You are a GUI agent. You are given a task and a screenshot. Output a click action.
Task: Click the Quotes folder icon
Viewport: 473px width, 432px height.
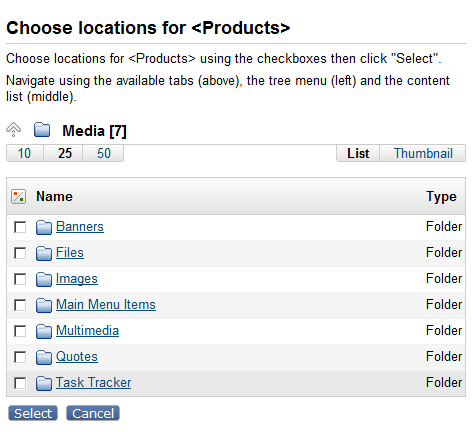pyautogui.click(x=44, y=357)
